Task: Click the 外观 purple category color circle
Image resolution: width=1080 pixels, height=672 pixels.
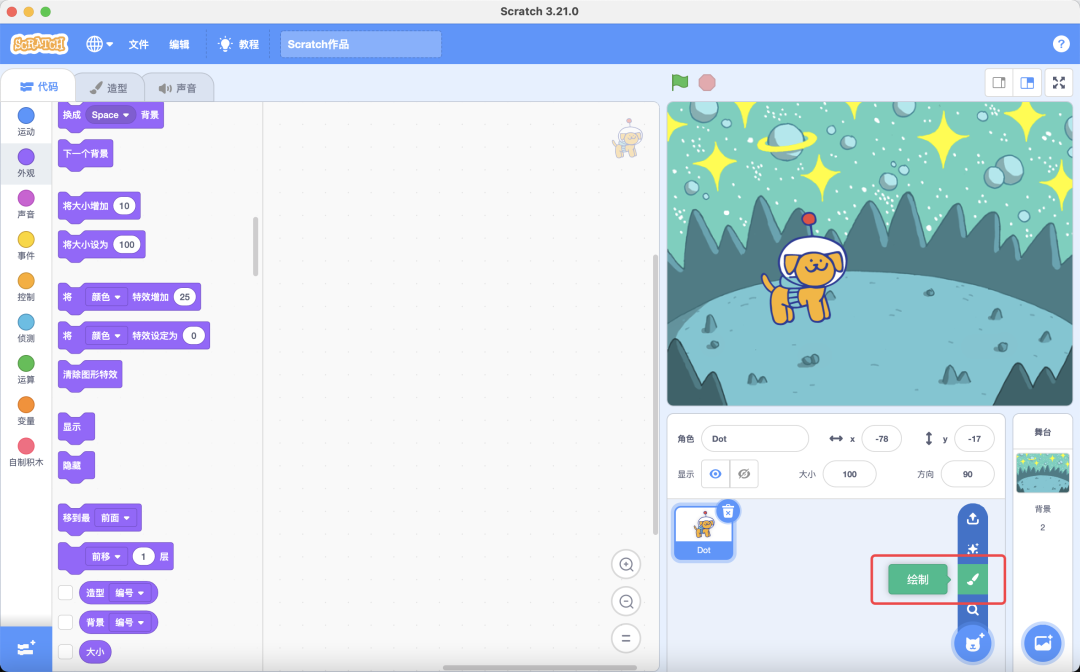Action: (25, 155)
